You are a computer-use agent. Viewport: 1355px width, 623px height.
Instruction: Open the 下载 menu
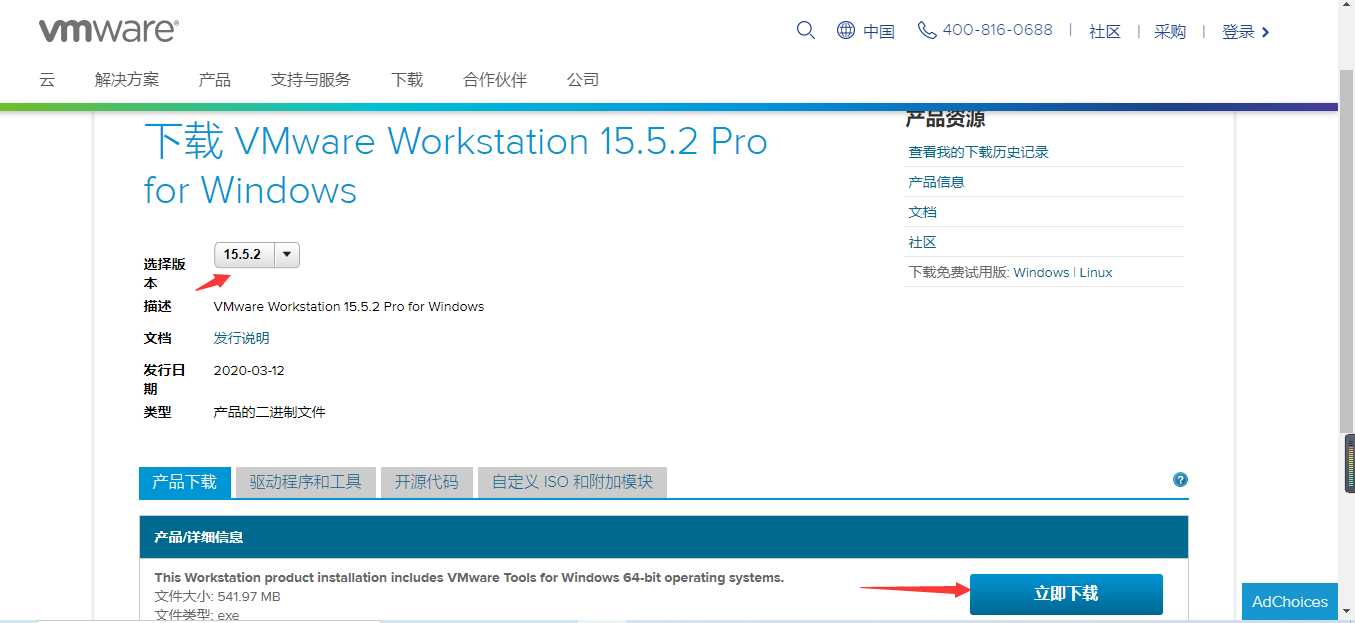pos(407,80)
